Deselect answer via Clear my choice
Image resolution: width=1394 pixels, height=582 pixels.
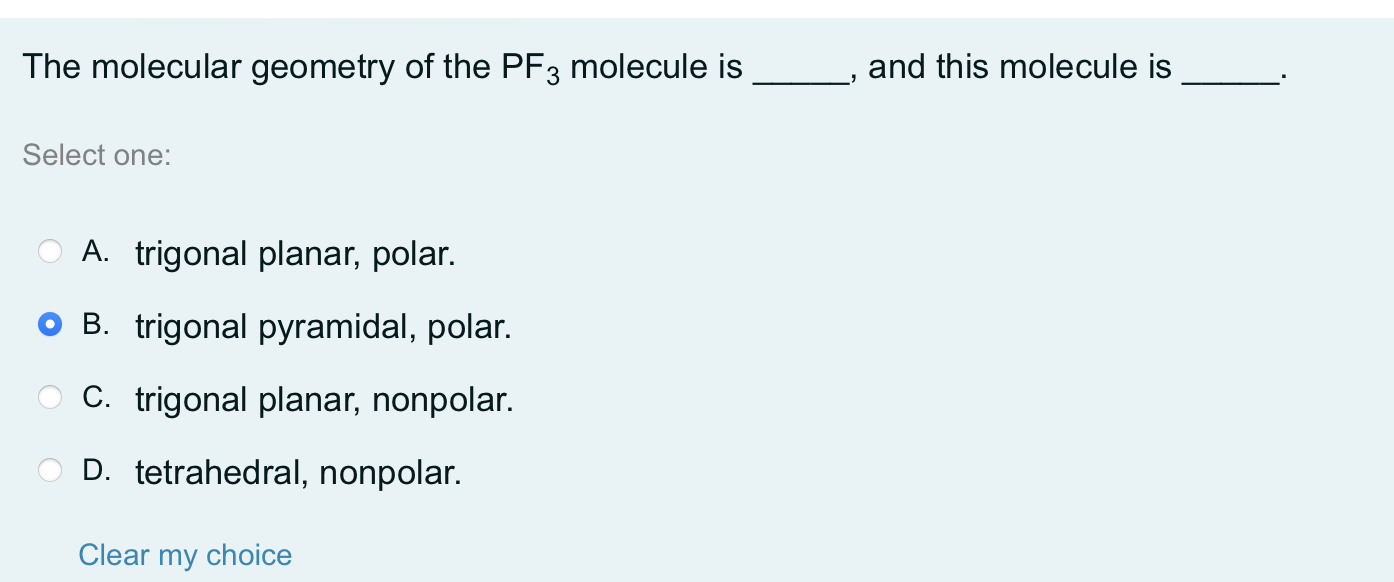[x=185, y=555]
